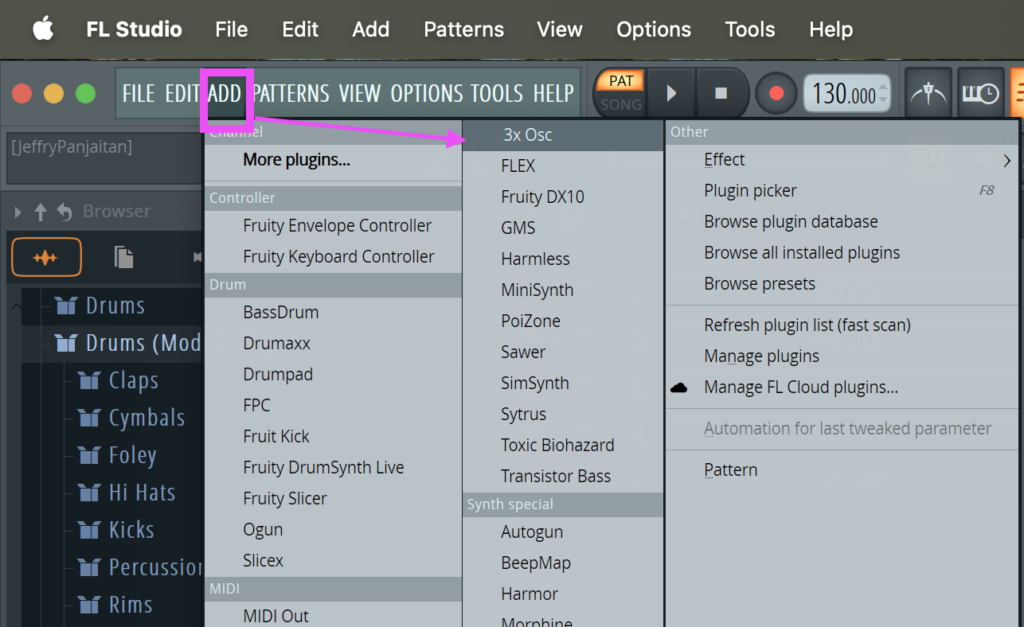Screen dimensions: 1024x627
Task: Open the Browser options triangle menu
Action: (x=17, y=212)
